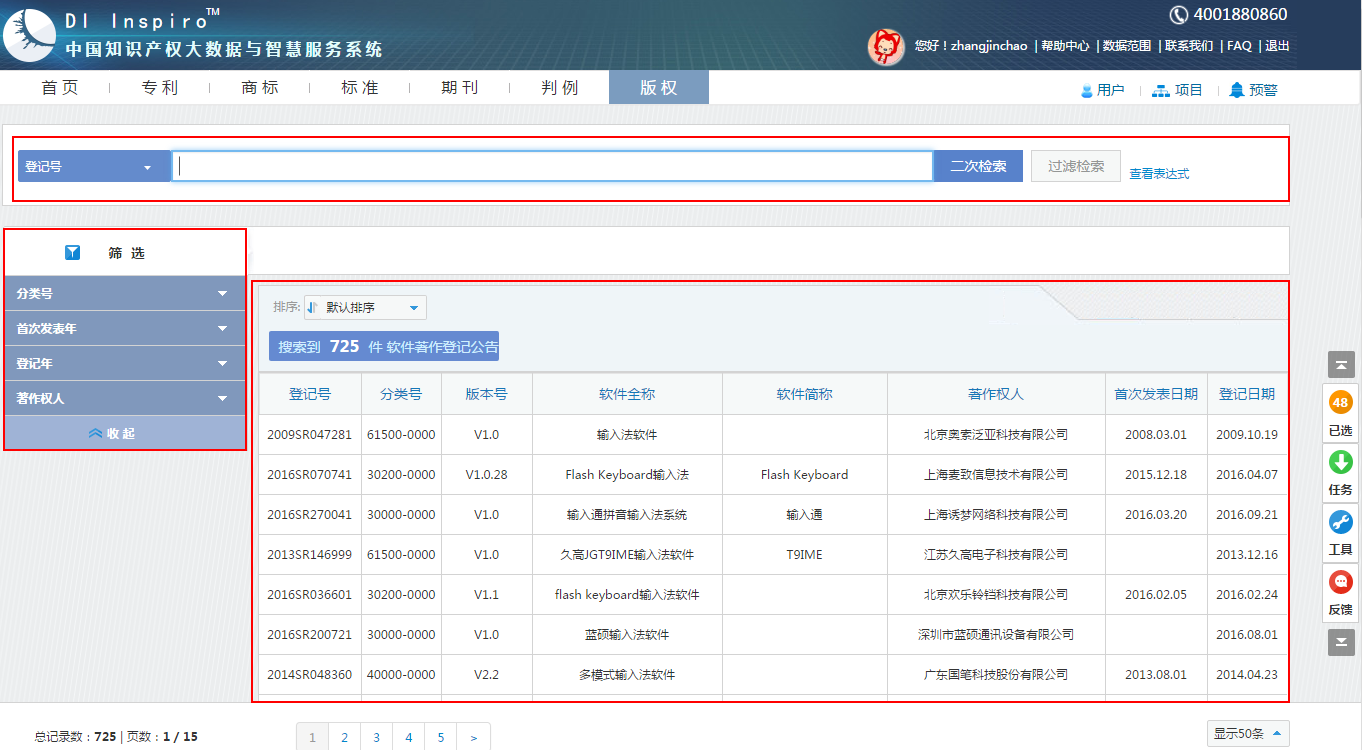Switch to the 商标 navigation tab

pyautogui.click(x=260, y=88)
